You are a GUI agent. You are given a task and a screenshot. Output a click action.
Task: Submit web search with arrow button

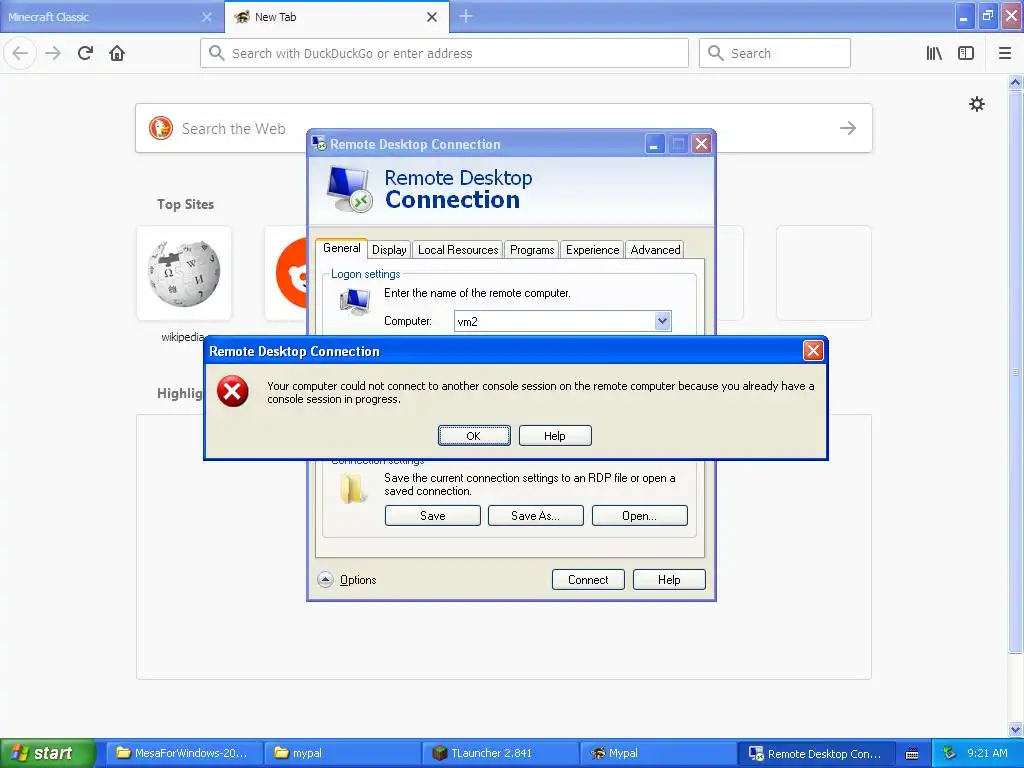click(848, 128)
